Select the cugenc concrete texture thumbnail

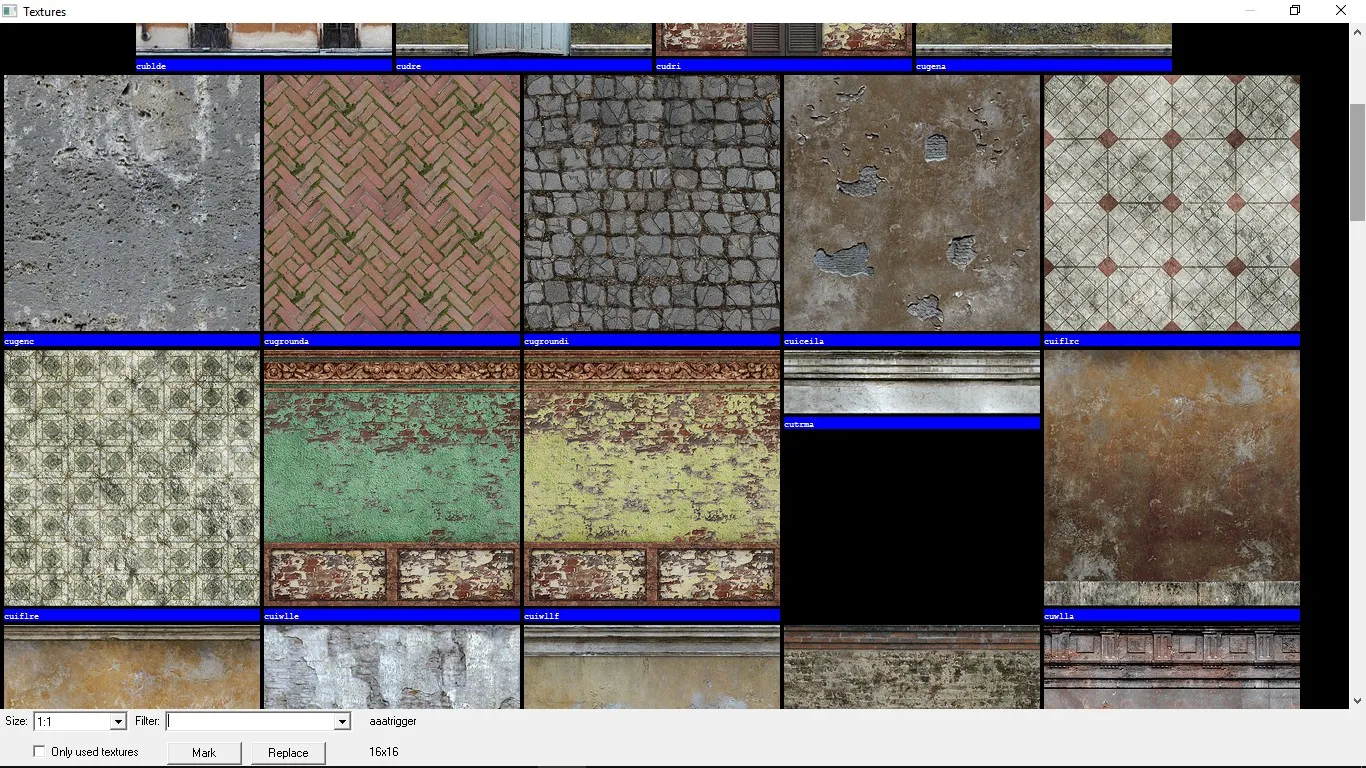[x=132, y=203]
